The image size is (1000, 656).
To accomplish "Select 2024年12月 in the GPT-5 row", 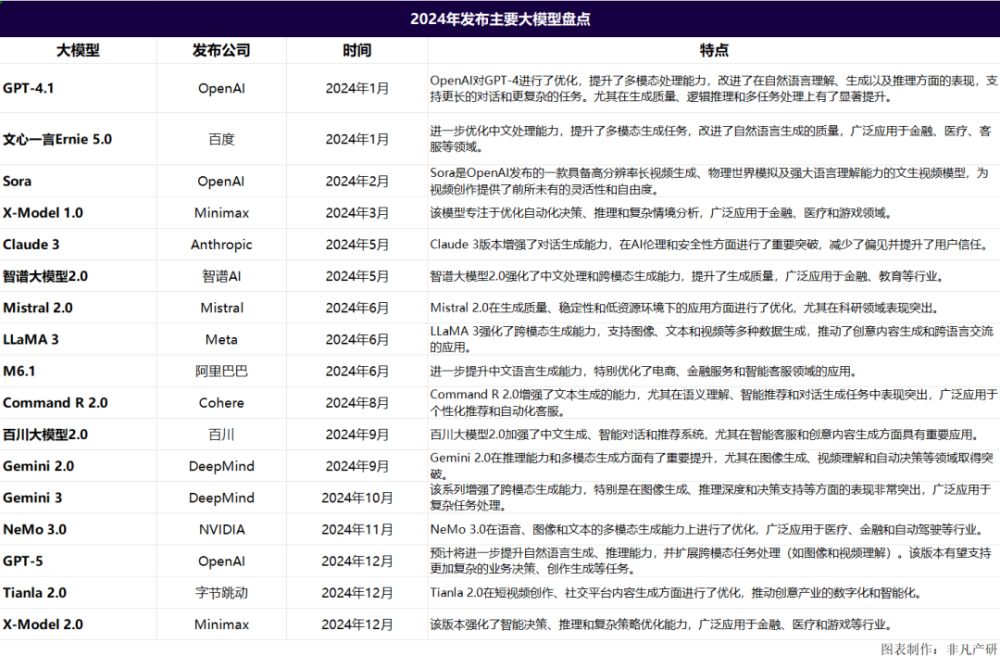I will (x=357, y=561).
